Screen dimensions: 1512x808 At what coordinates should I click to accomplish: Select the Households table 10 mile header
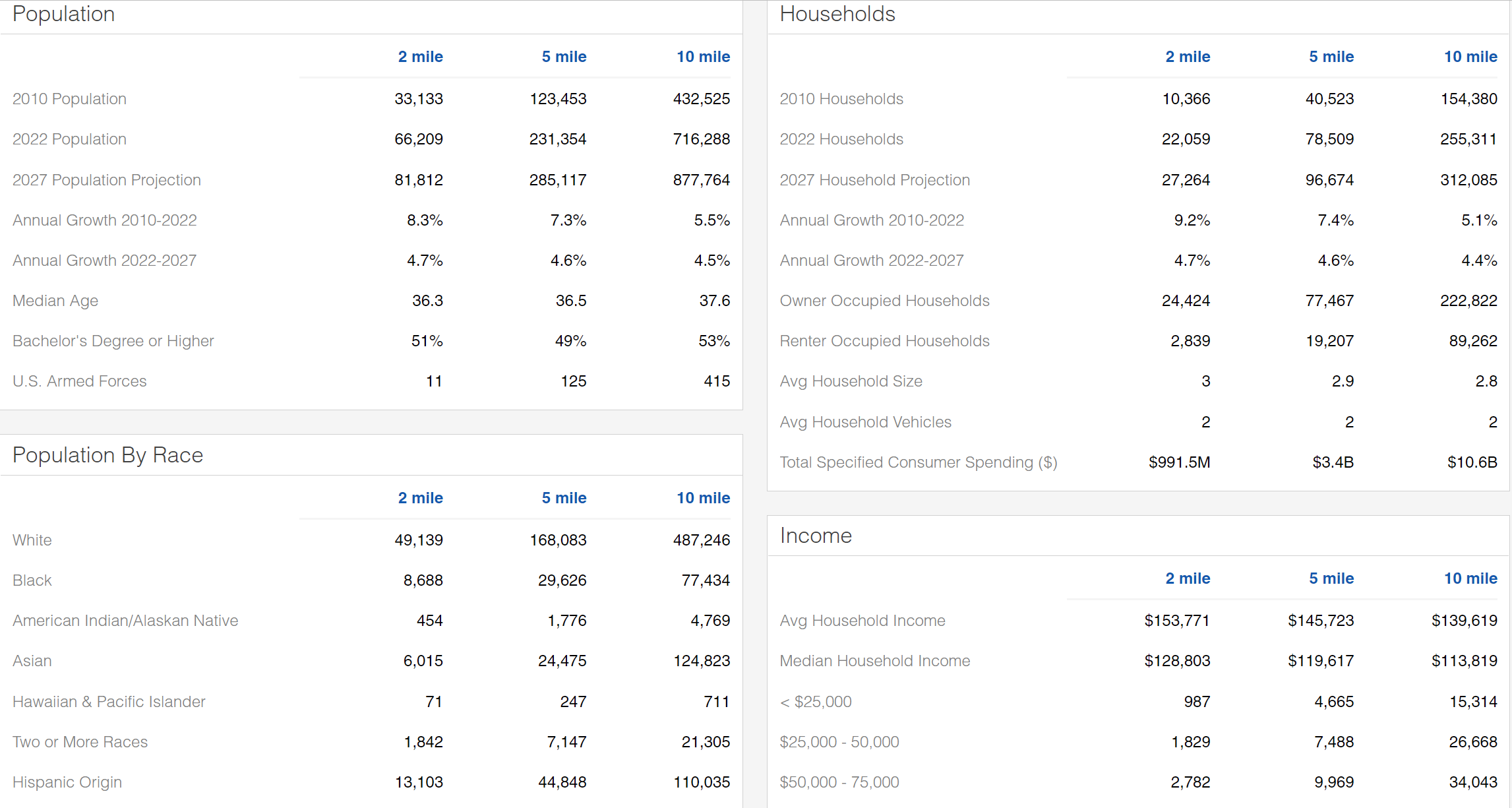[1471, 57]
